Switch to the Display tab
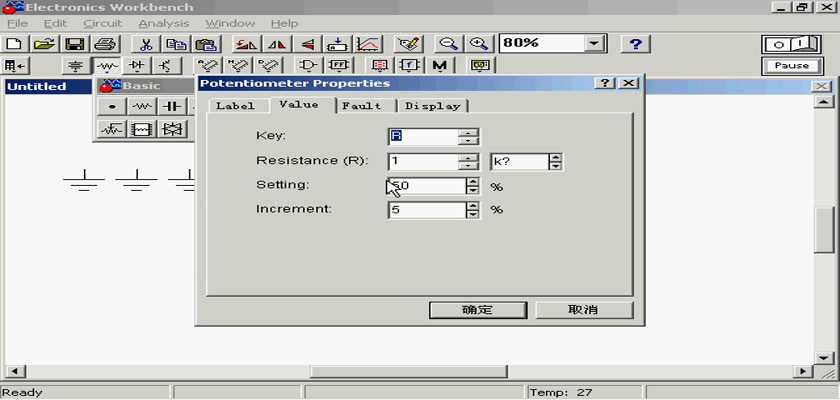Viewport: 840px width, 400px height. [x=433, y=106]
